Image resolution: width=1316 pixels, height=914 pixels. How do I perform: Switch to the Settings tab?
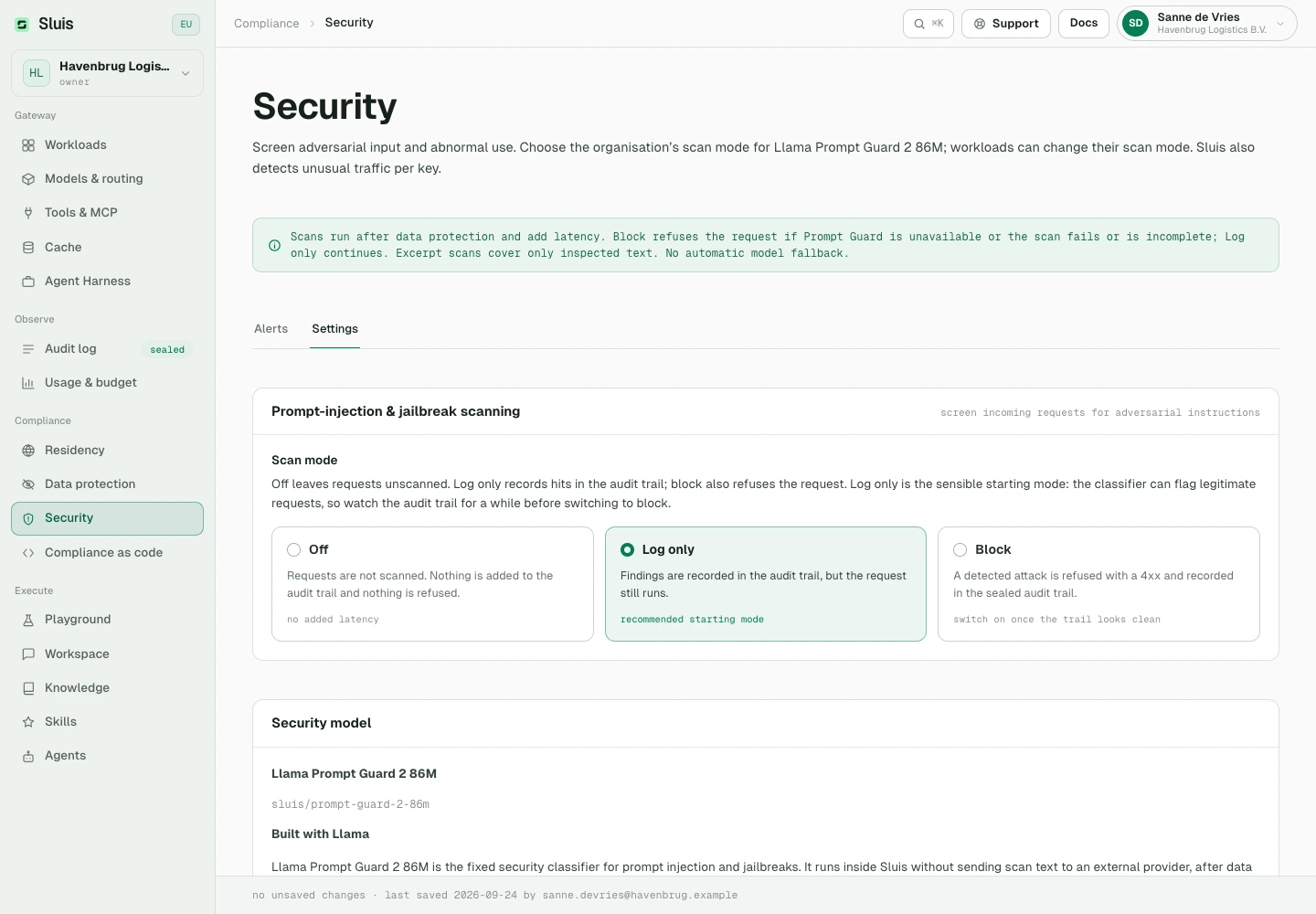pyautogui.click(x=334, y=329)
